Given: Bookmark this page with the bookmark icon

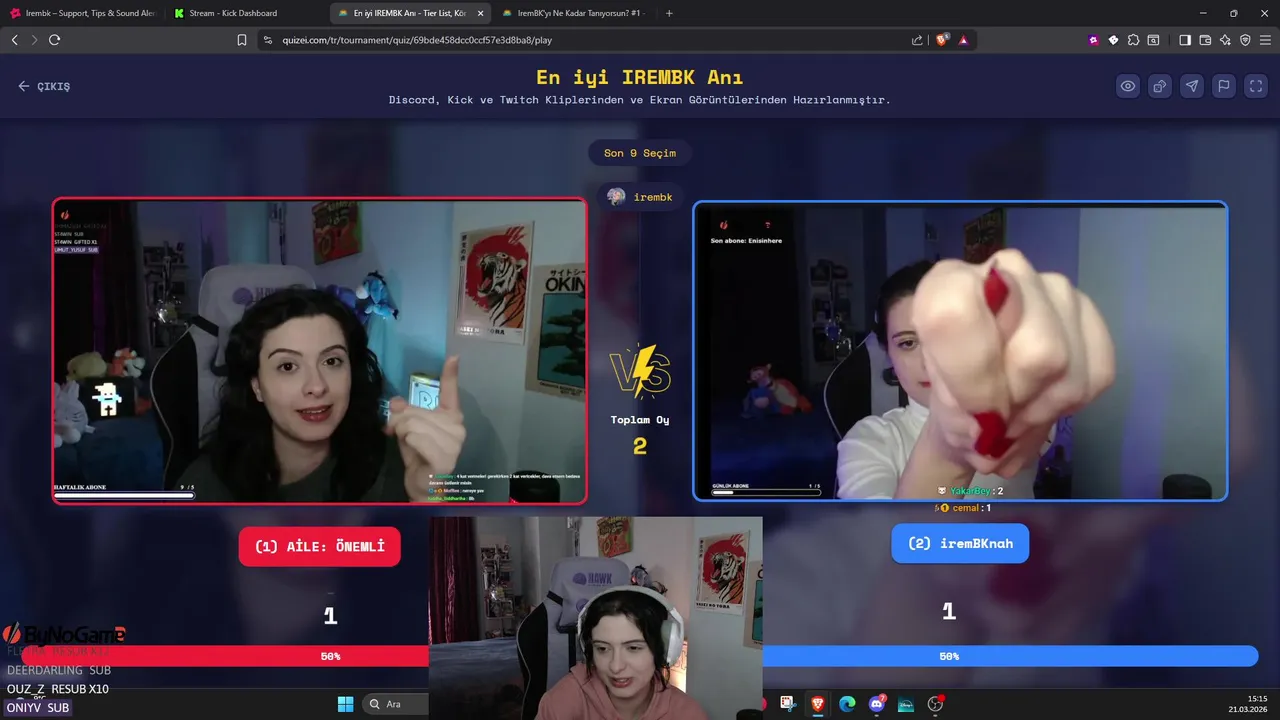Looking at the screenshot, I should pyautogui.click(x=242, y=40).
